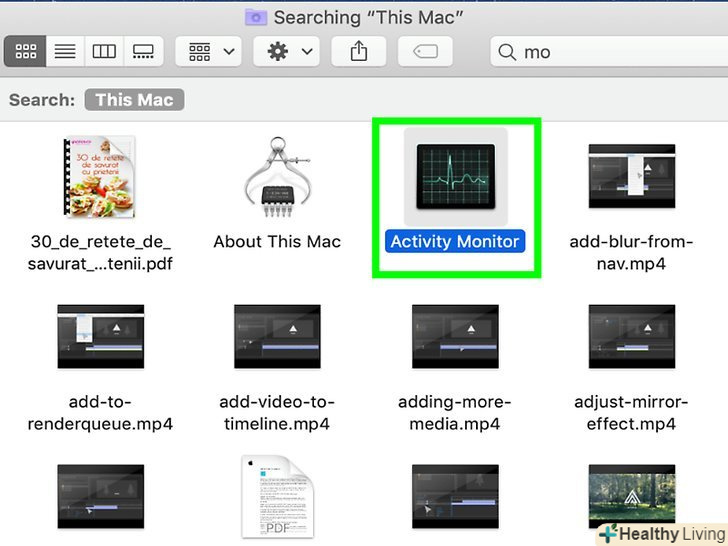The image size is (728, 546).
Task: Open the gear action menu
Action: 286,51
